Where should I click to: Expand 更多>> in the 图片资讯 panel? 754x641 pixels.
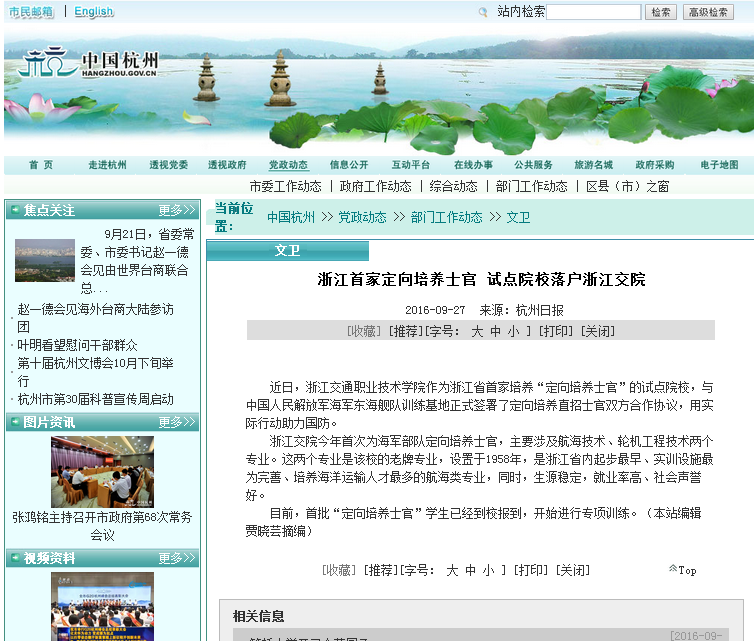(177, 422)
